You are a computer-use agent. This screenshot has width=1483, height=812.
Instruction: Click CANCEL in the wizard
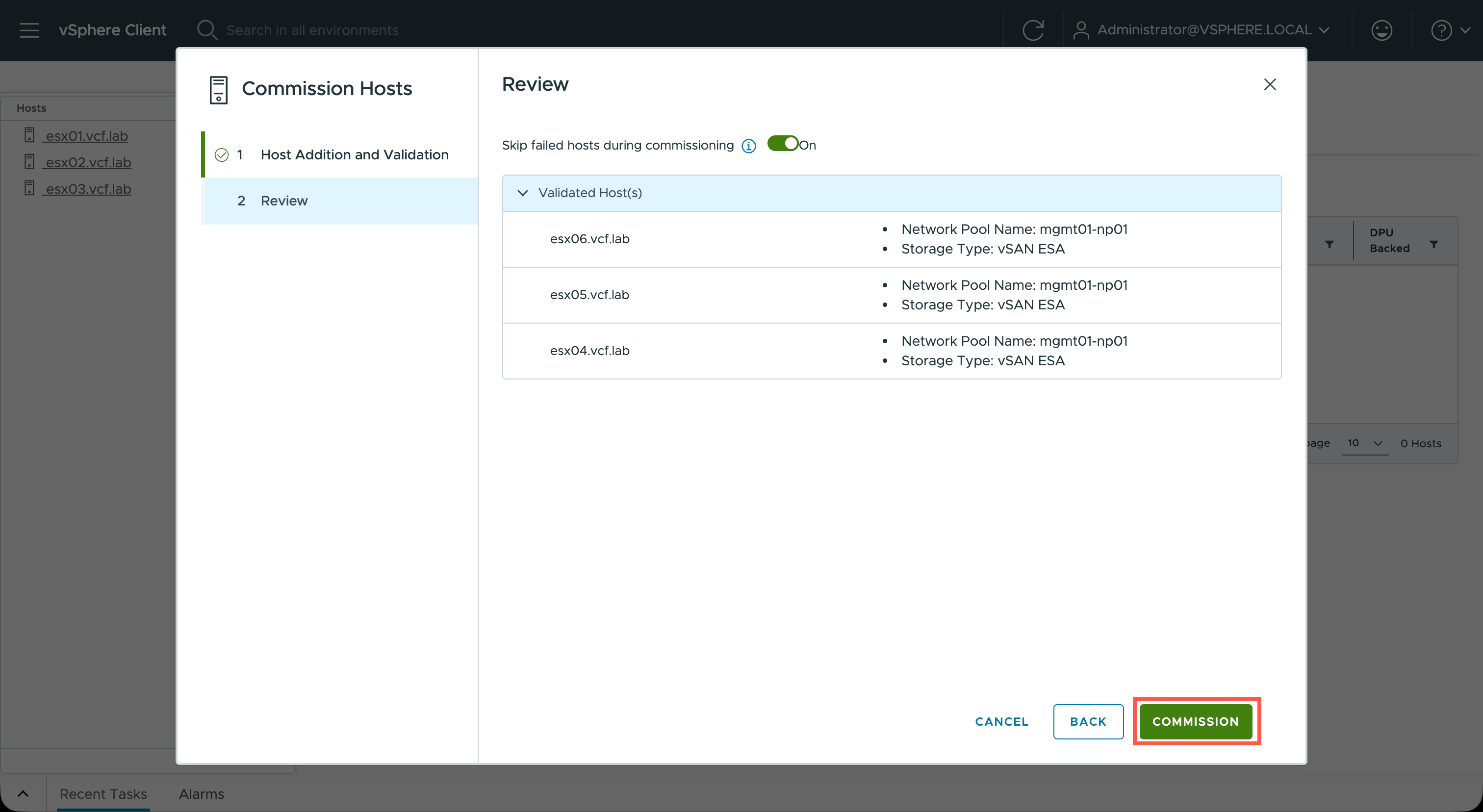[1002, 722]
